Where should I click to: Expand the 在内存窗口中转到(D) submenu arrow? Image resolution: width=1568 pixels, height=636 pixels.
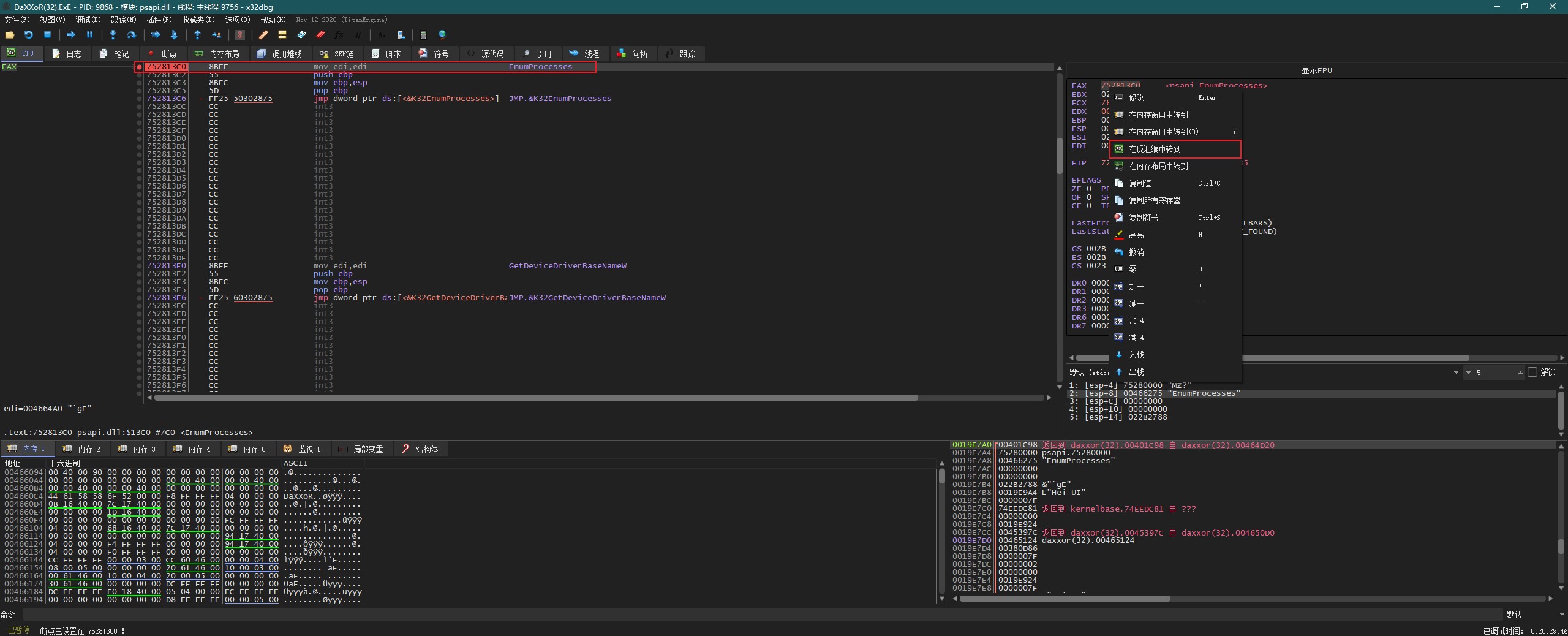[x=1234, y=132]
